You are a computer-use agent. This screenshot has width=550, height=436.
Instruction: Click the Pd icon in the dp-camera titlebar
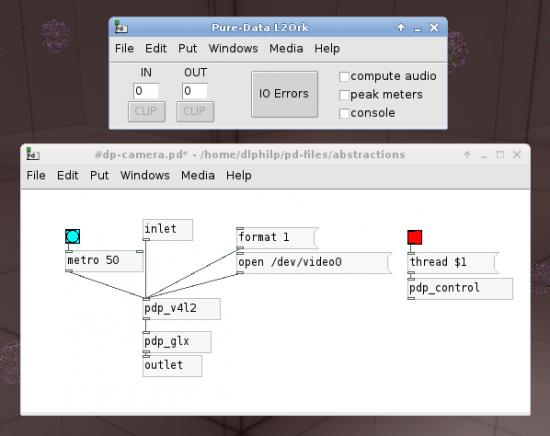coord(33,154)
